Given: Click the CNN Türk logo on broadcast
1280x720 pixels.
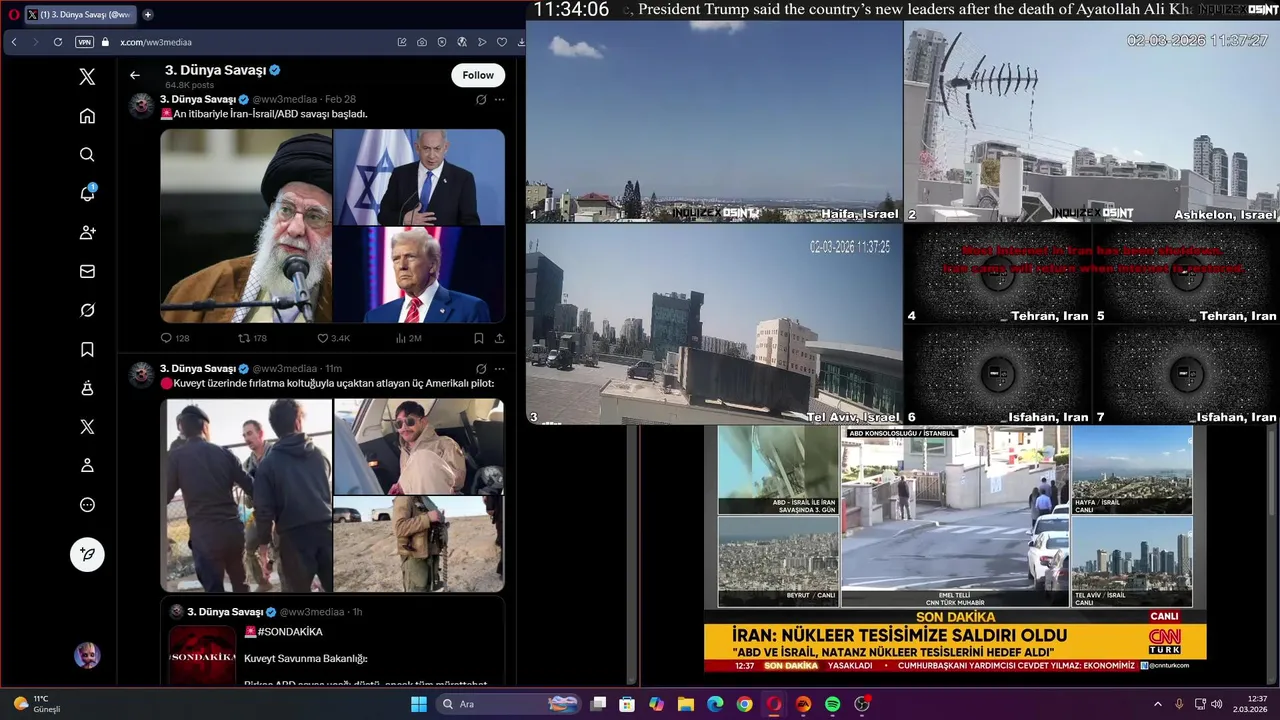Looking at the screenshot, I should (1164, 641).
